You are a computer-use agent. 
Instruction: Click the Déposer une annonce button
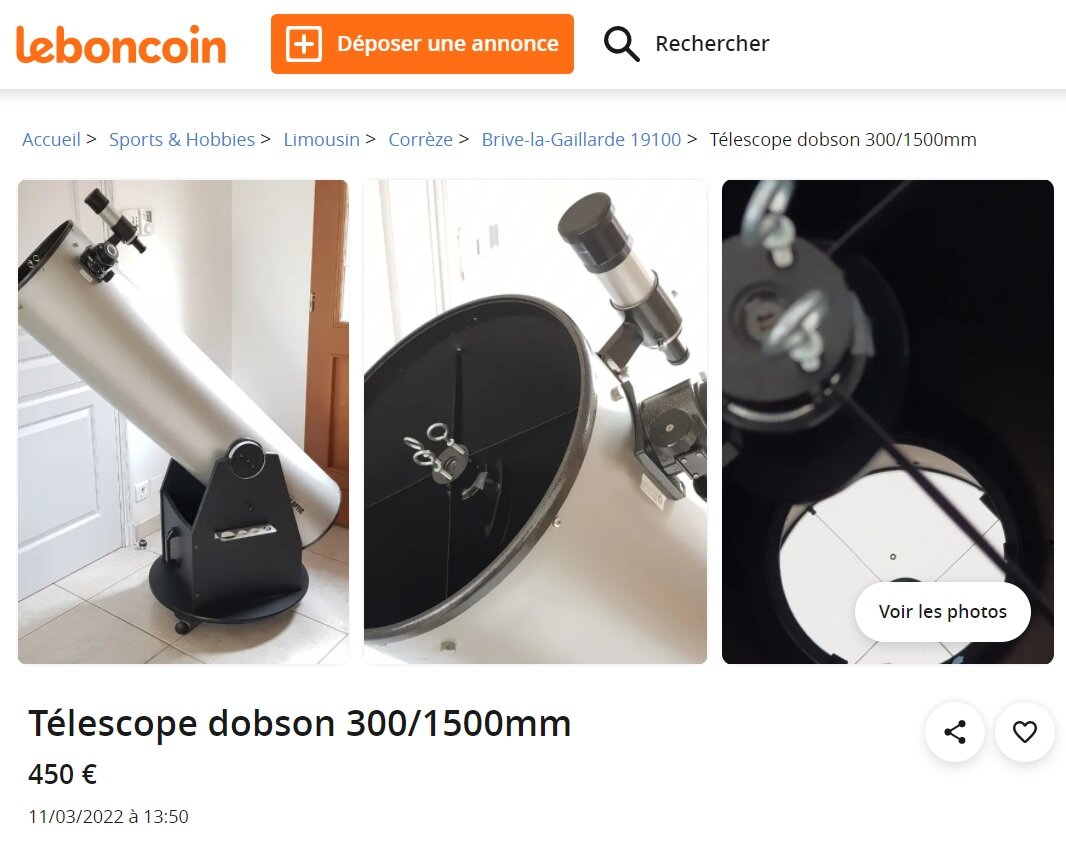[x=422, y=44]
